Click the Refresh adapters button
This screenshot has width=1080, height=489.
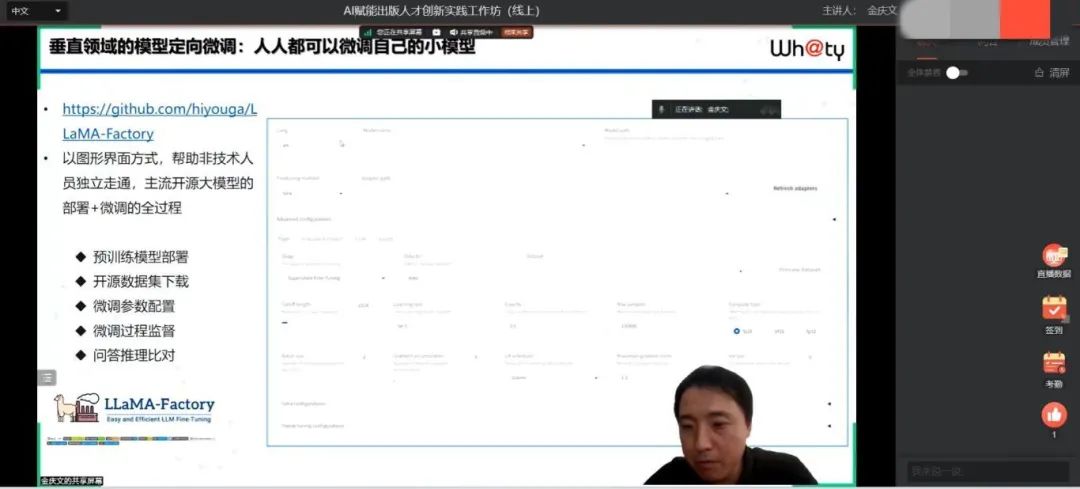click(x=796, y=188)
